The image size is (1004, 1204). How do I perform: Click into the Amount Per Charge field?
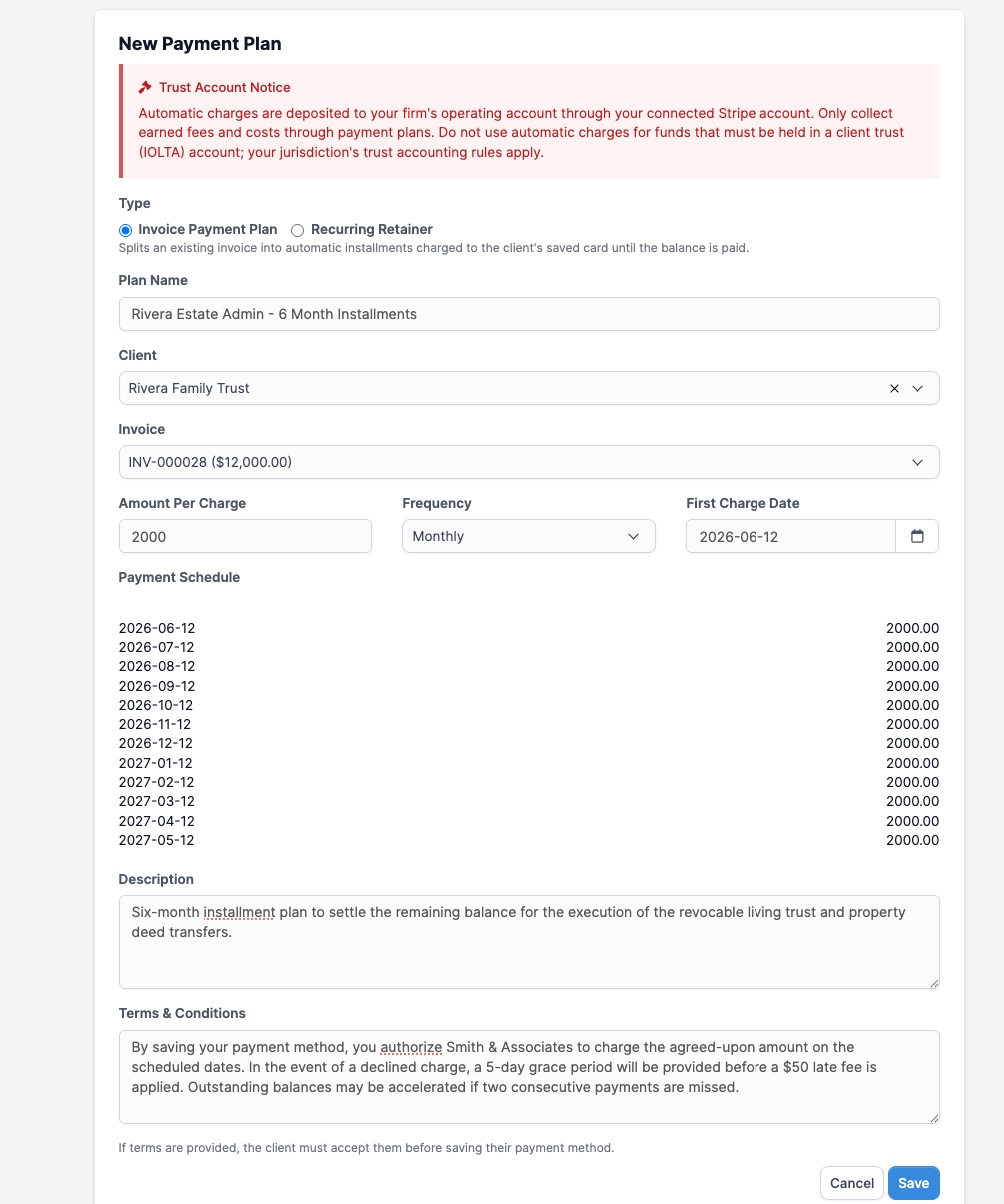[x=245, y=536]
